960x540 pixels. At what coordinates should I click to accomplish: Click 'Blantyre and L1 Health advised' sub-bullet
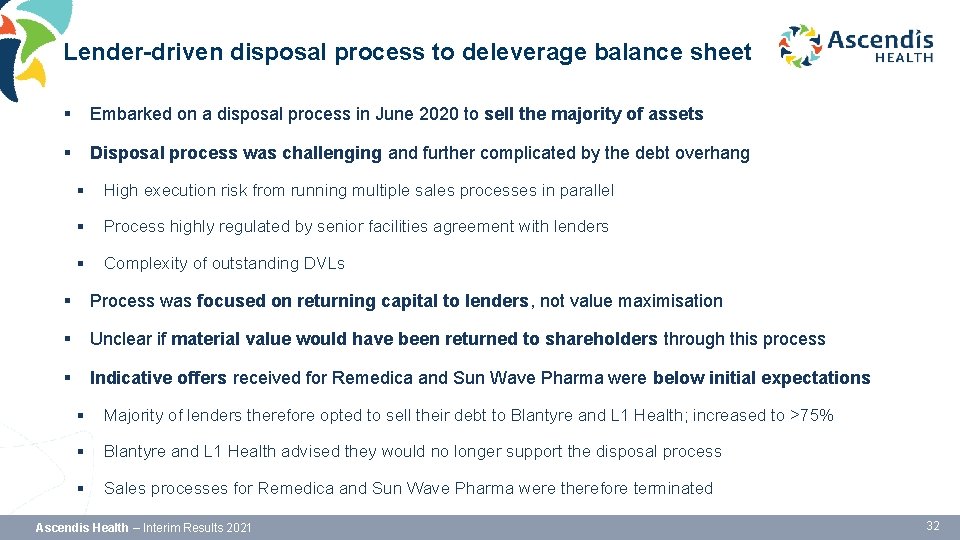pyautogui.click(x=412, y=451)
